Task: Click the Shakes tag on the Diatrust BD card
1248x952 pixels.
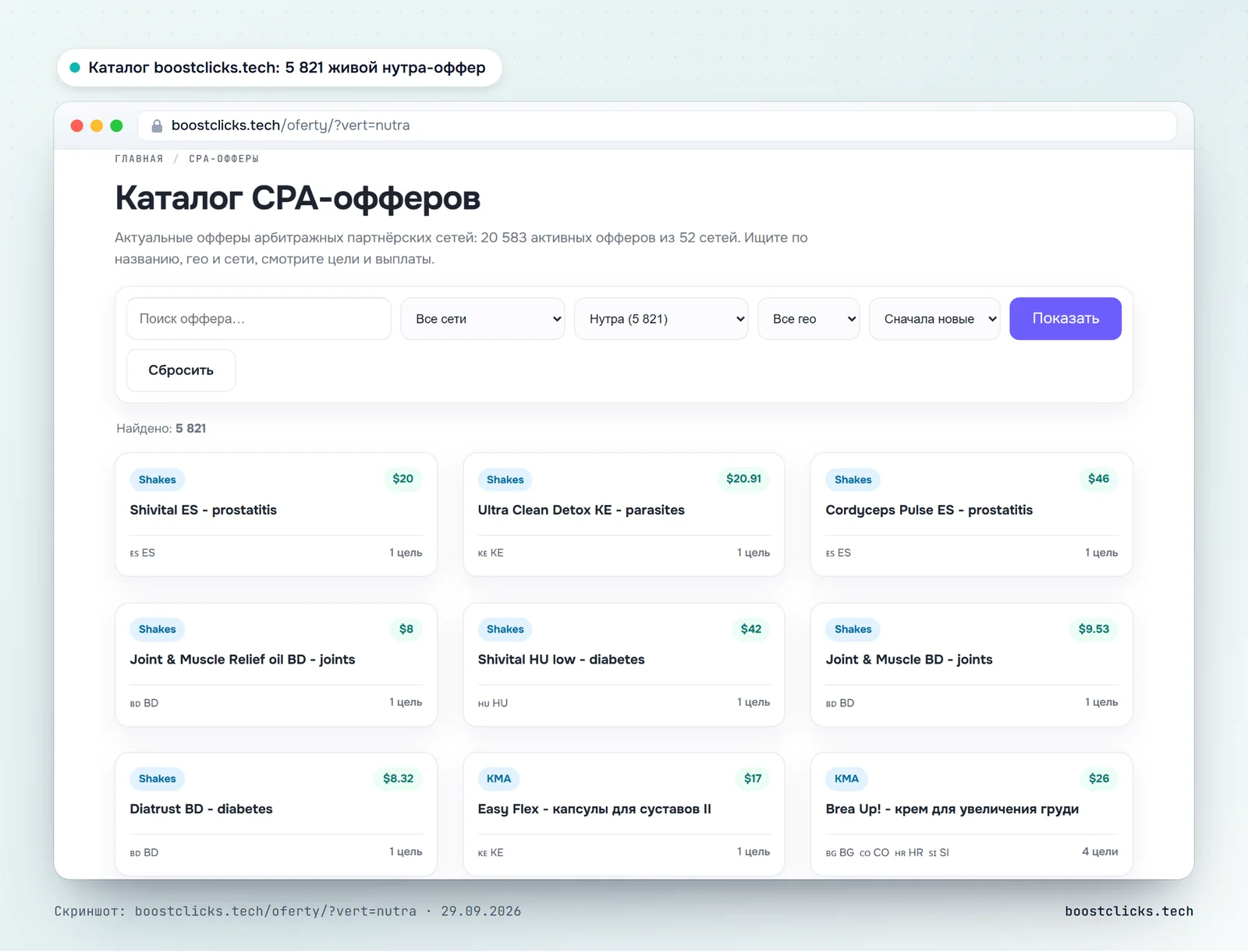Action: pyautogui.click(x=158, y=779)
